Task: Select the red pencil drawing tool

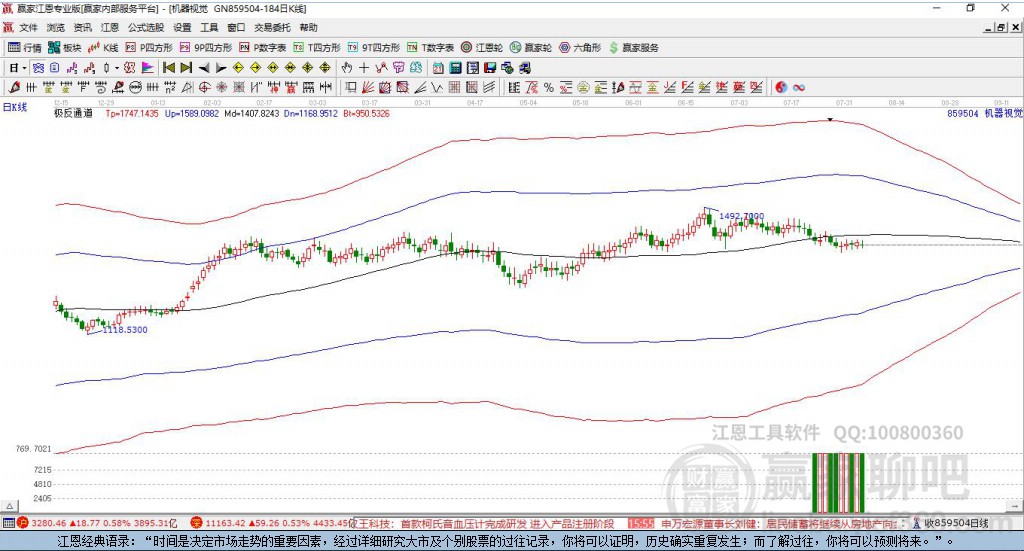Action: 14,87
